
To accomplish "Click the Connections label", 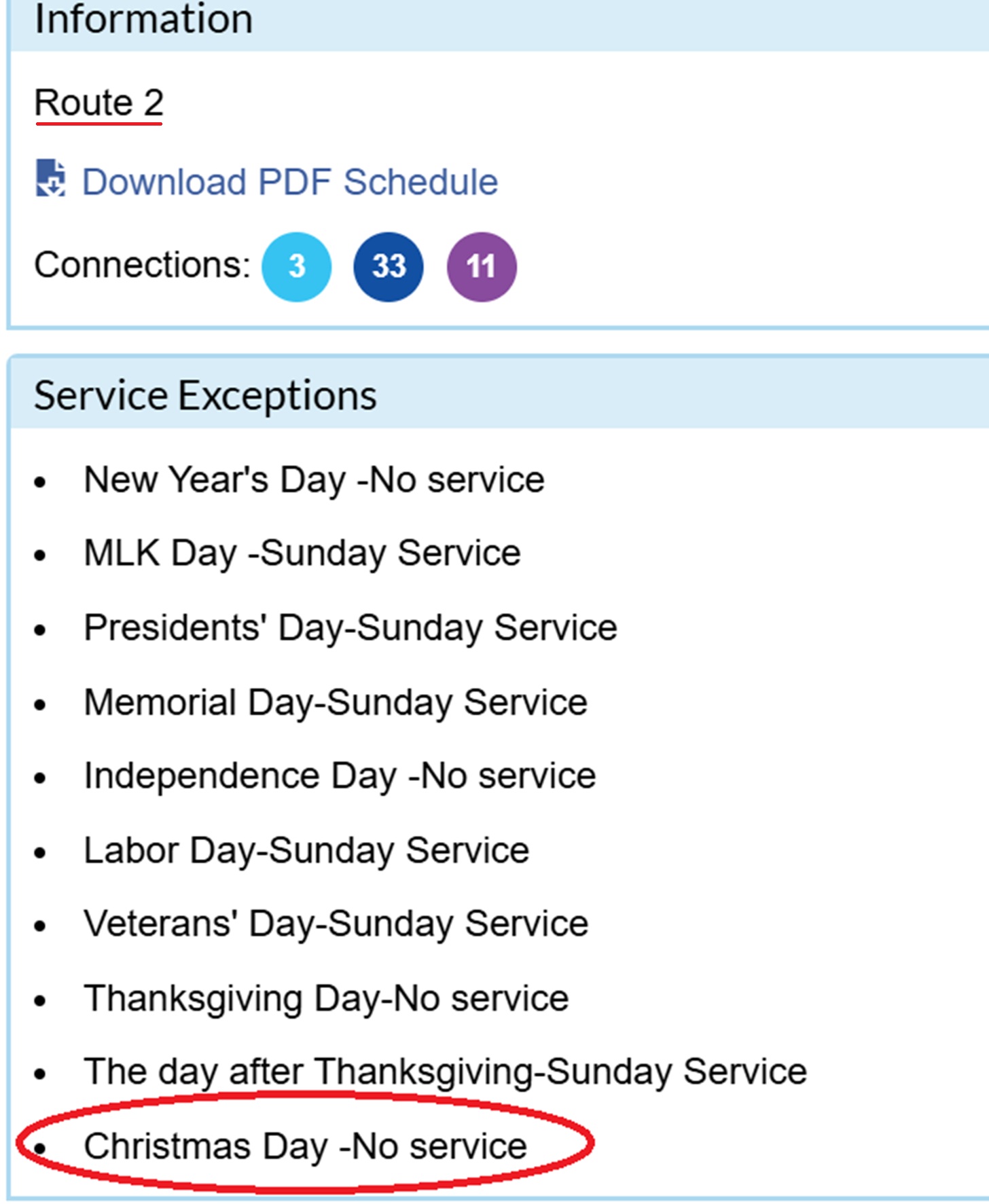I will 143,265.
